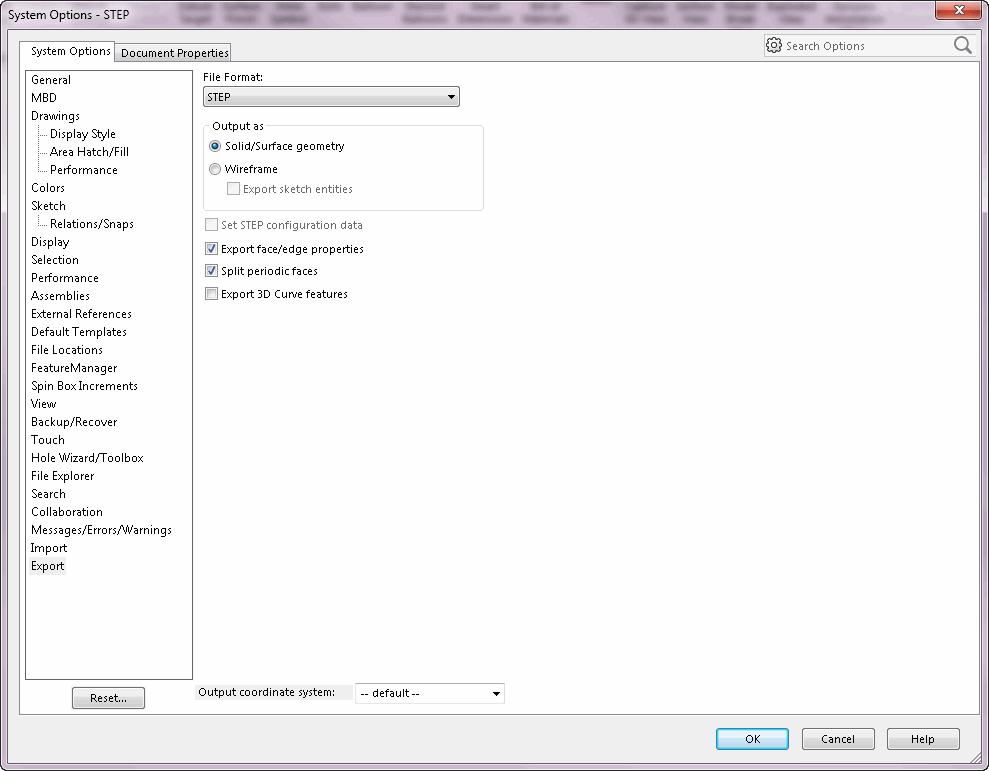Open the Output coordinate system dropdown
989x771 pixels.
tap(430, 693)
